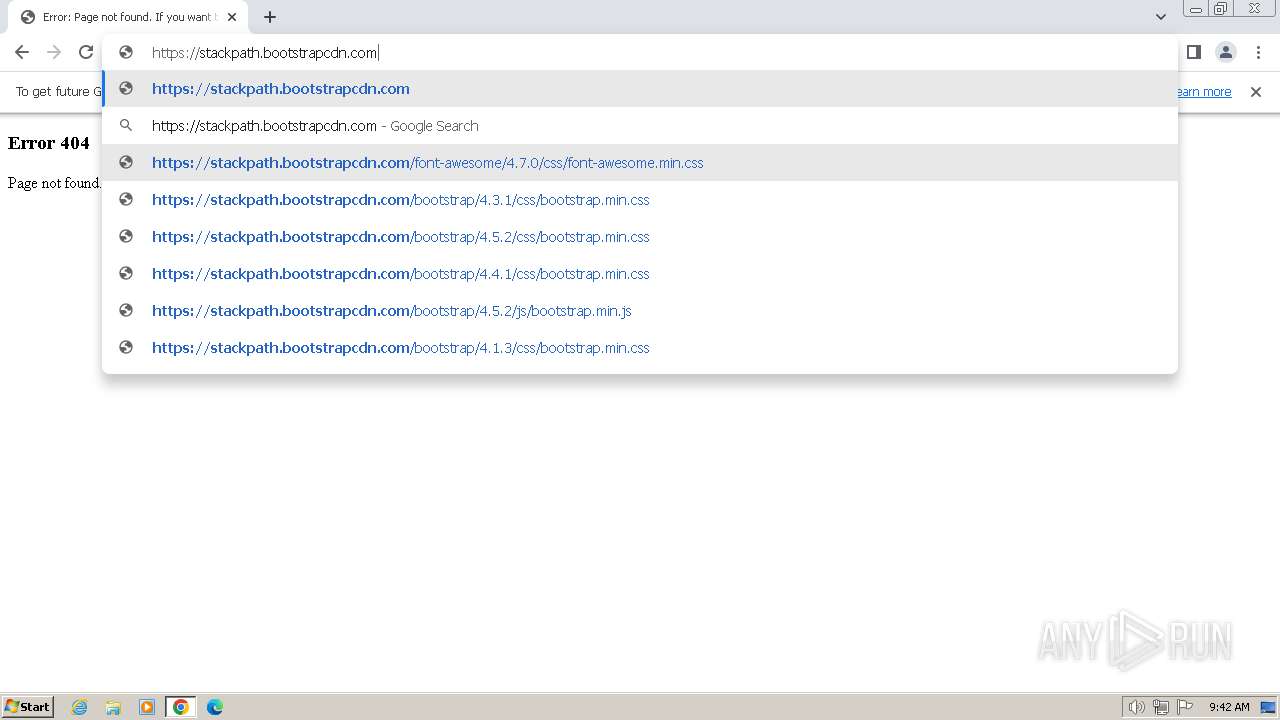Select the font-awesome 4.7.0 css suggestion
1280x720 pixels.
click(640, 163)
